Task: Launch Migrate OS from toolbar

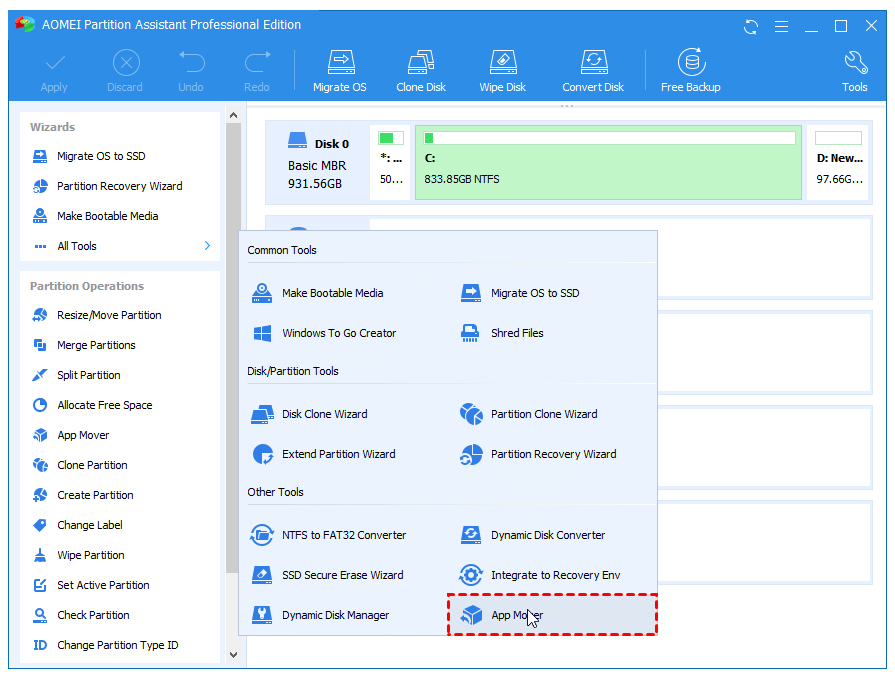Action: pos(340,72)
